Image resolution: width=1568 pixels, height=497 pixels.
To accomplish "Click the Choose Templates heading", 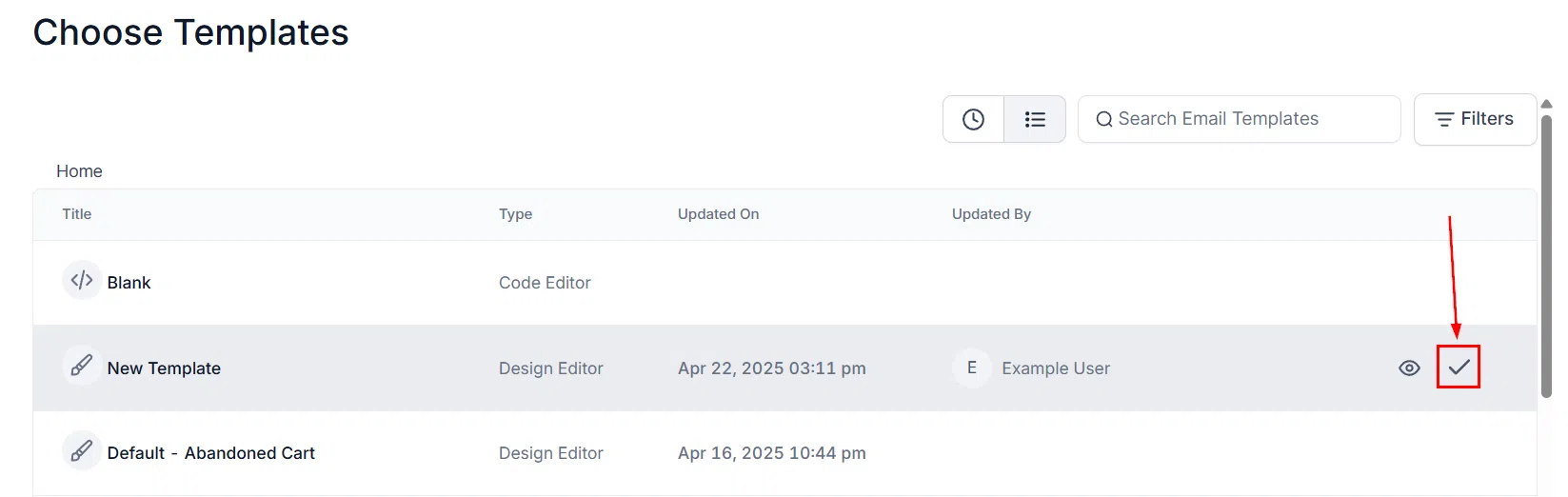I will pyautogui.click(x=191, y=32).
